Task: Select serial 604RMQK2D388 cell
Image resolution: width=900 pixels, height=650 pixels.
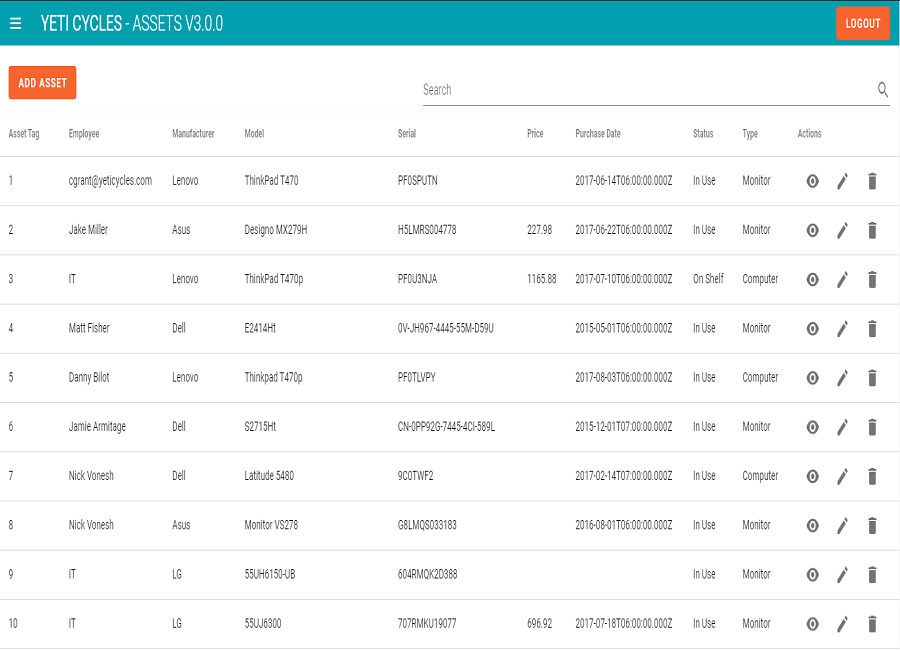Action: (428, 574)
